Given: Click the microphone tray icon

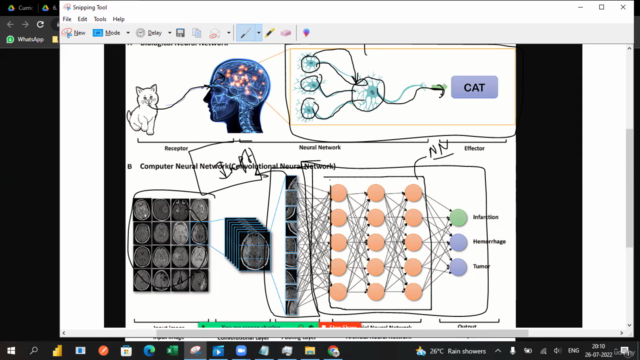Looking at the screenshot, I should [513, 351].
